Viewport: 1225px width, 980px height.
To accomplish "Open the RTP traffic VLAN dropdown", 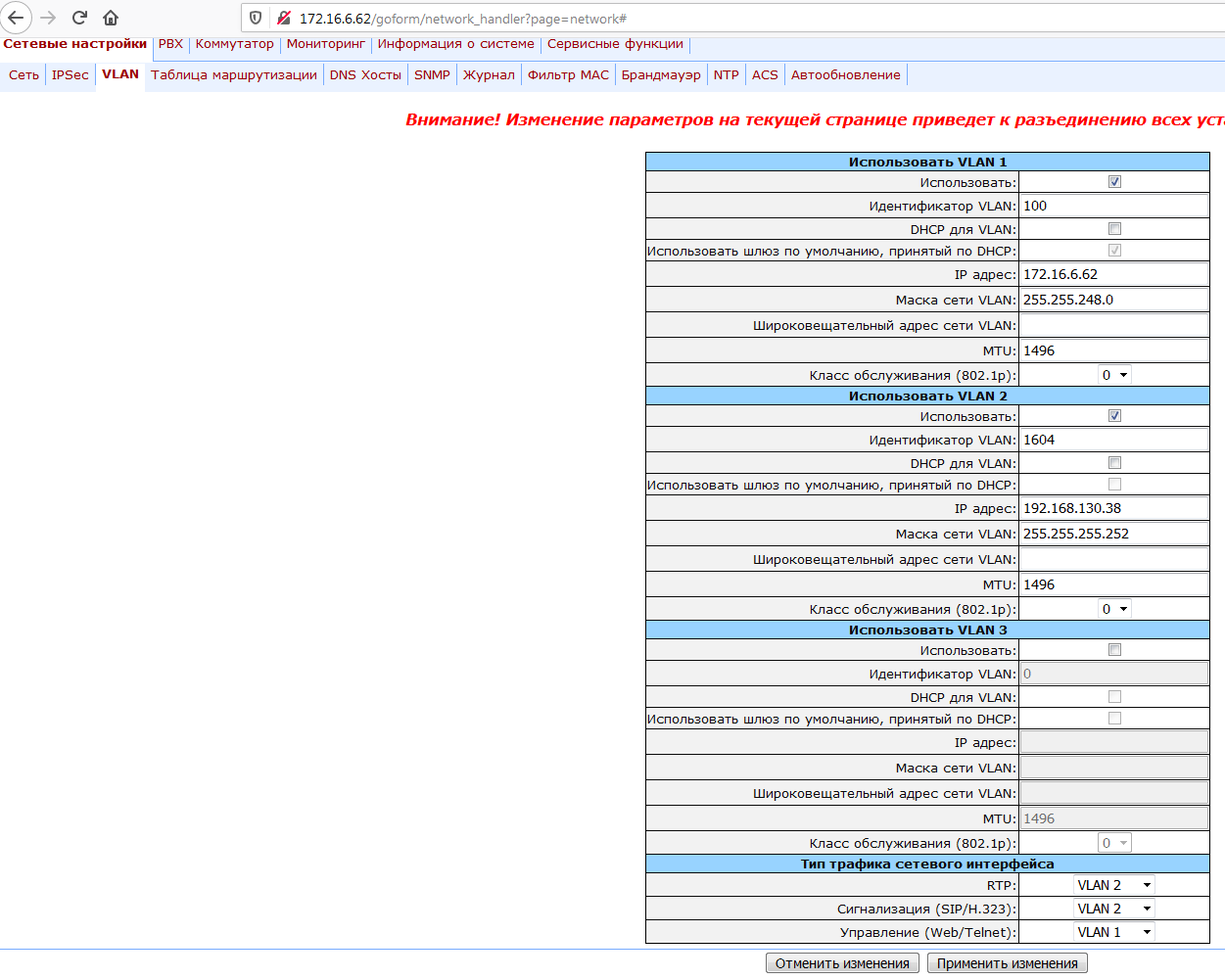I will point(1114,885).
